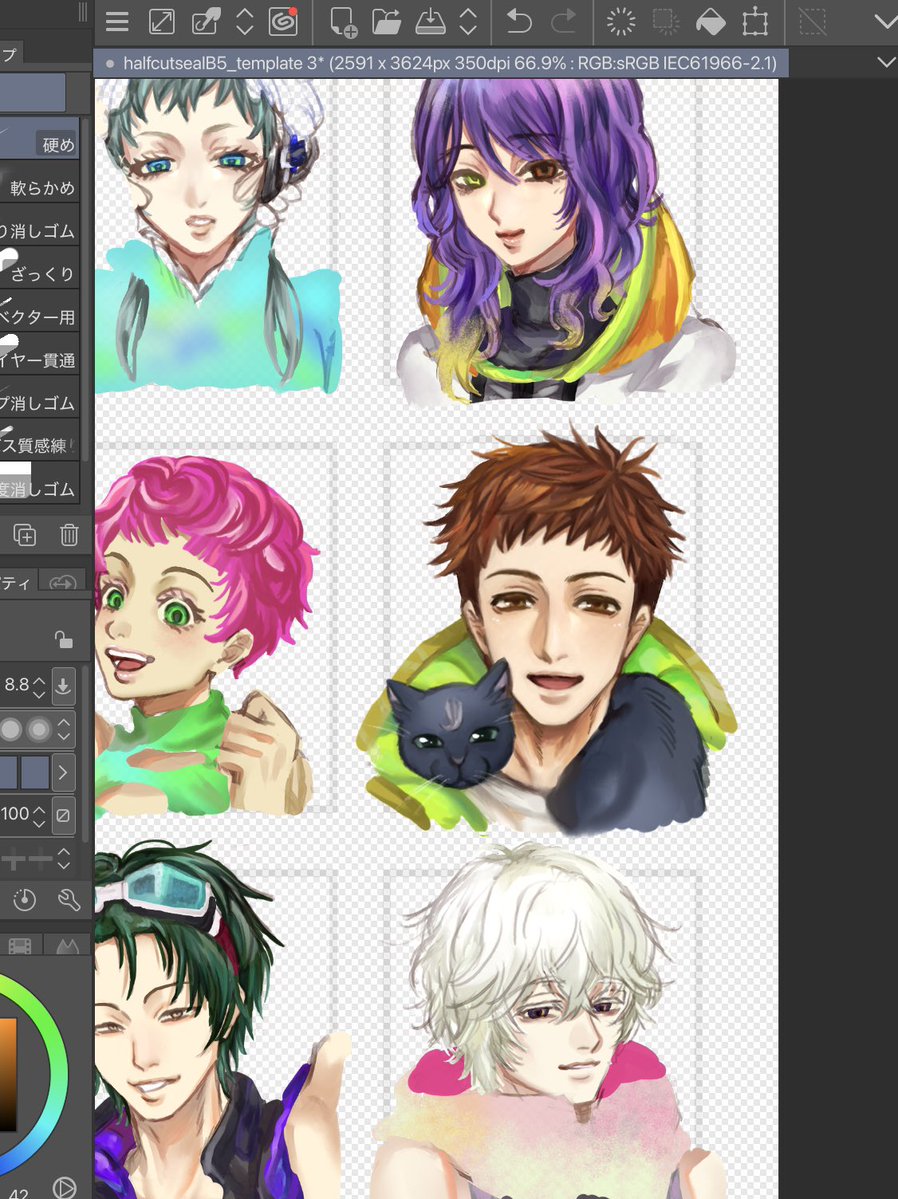Redo the undone action
Screen dimensions: 898x1199
(563, 21)
